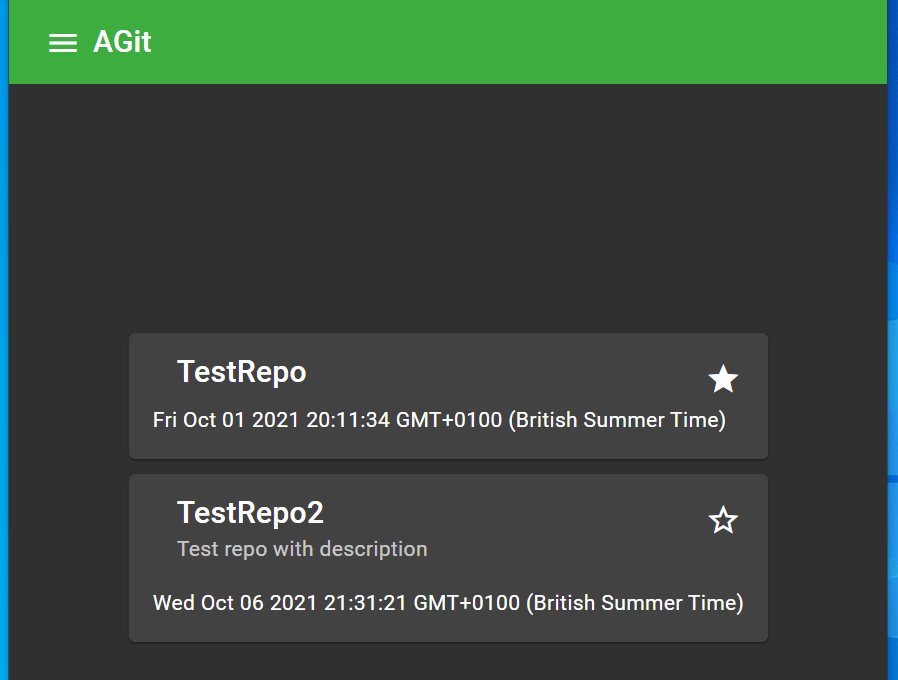
Task: Unfavorite TestRepo using its filled star
Action: (x=723, y=379)
